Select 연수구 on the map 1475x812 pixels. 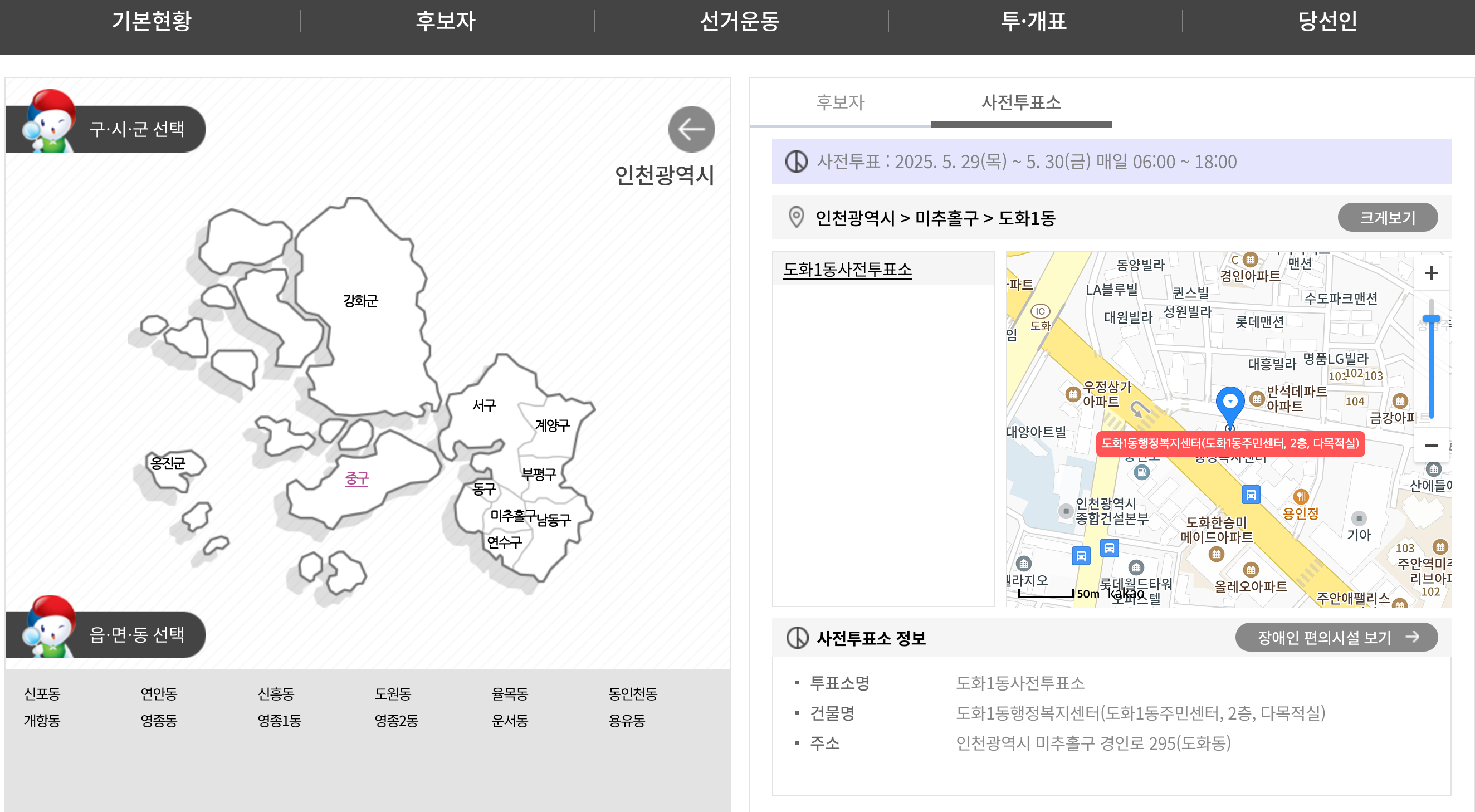[x=504, y=542]
